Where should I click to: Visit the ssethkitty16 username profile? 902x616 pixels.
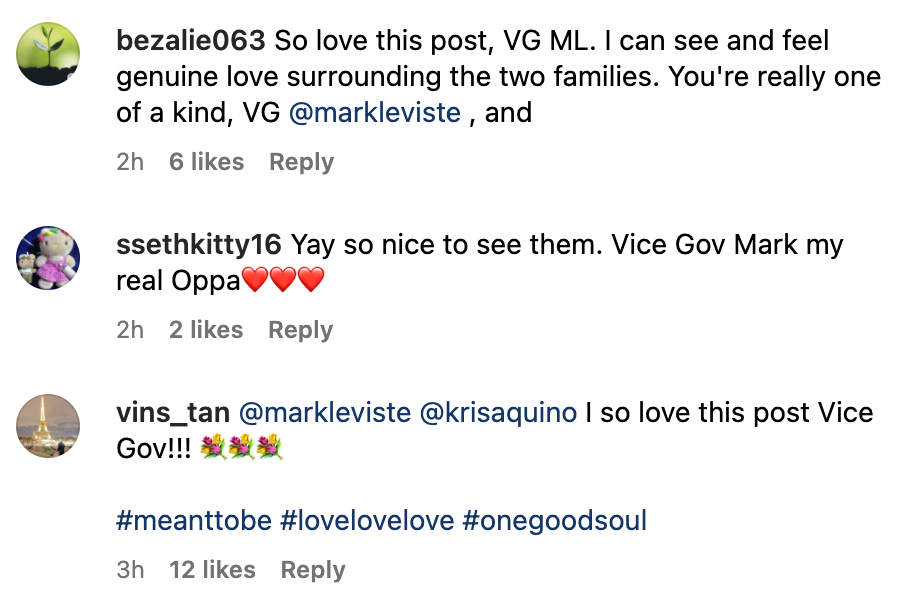[200, 244]
